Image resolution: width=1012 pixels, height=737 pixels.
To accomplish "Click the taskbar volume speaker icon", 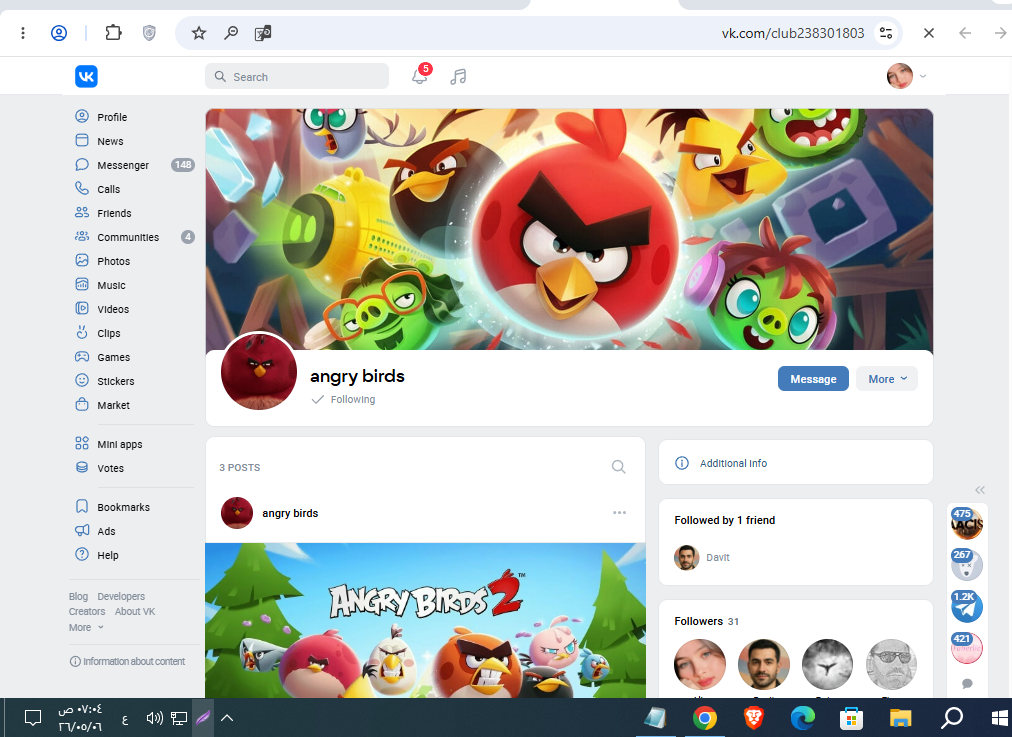I will [x=154, y=718].
